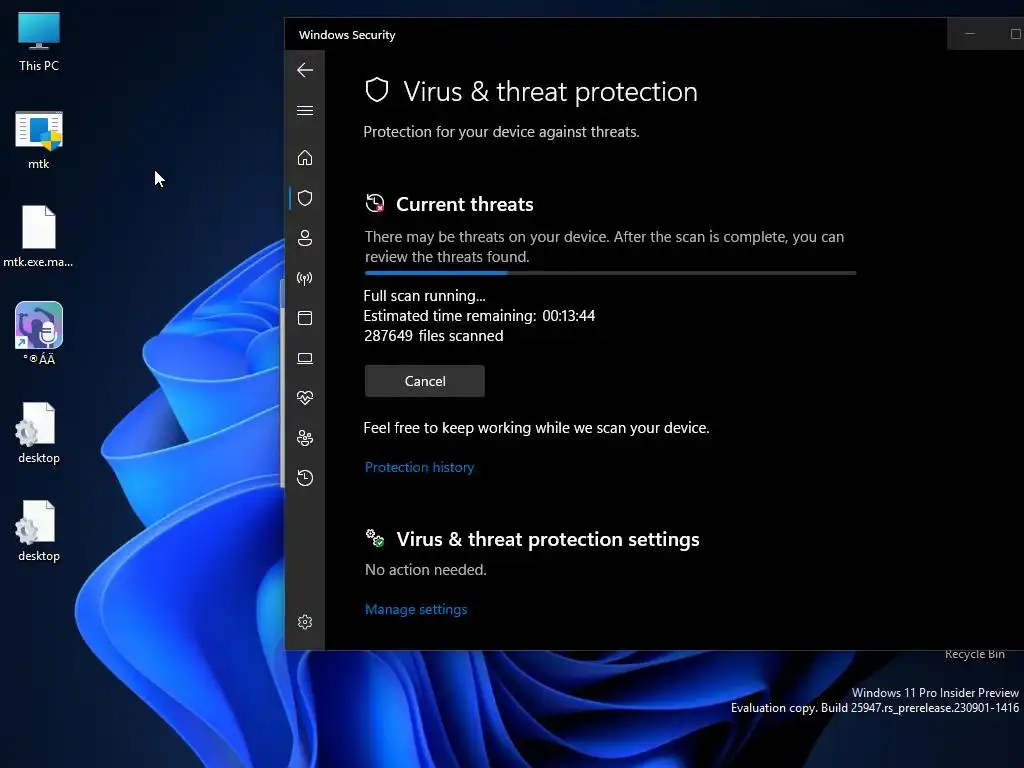Click 'Estimated time remaining: 00:13:44' text
The height and width of the screenshot is (768, 1024).
pos(479,315)
